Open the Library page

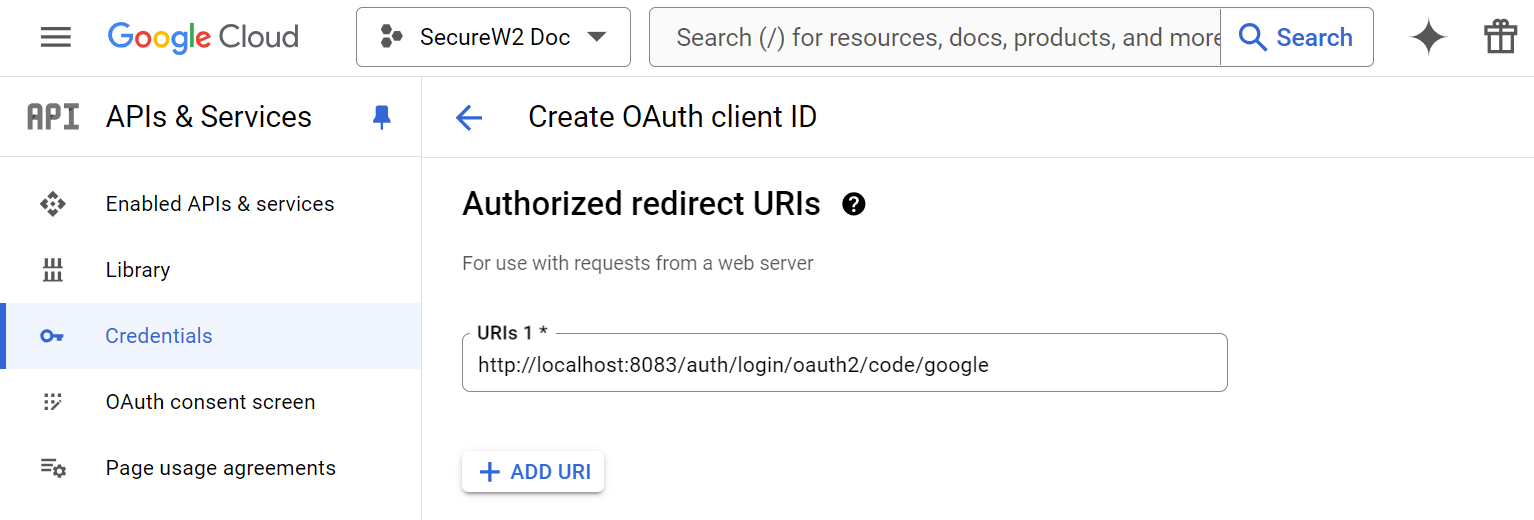coord(138,270)
